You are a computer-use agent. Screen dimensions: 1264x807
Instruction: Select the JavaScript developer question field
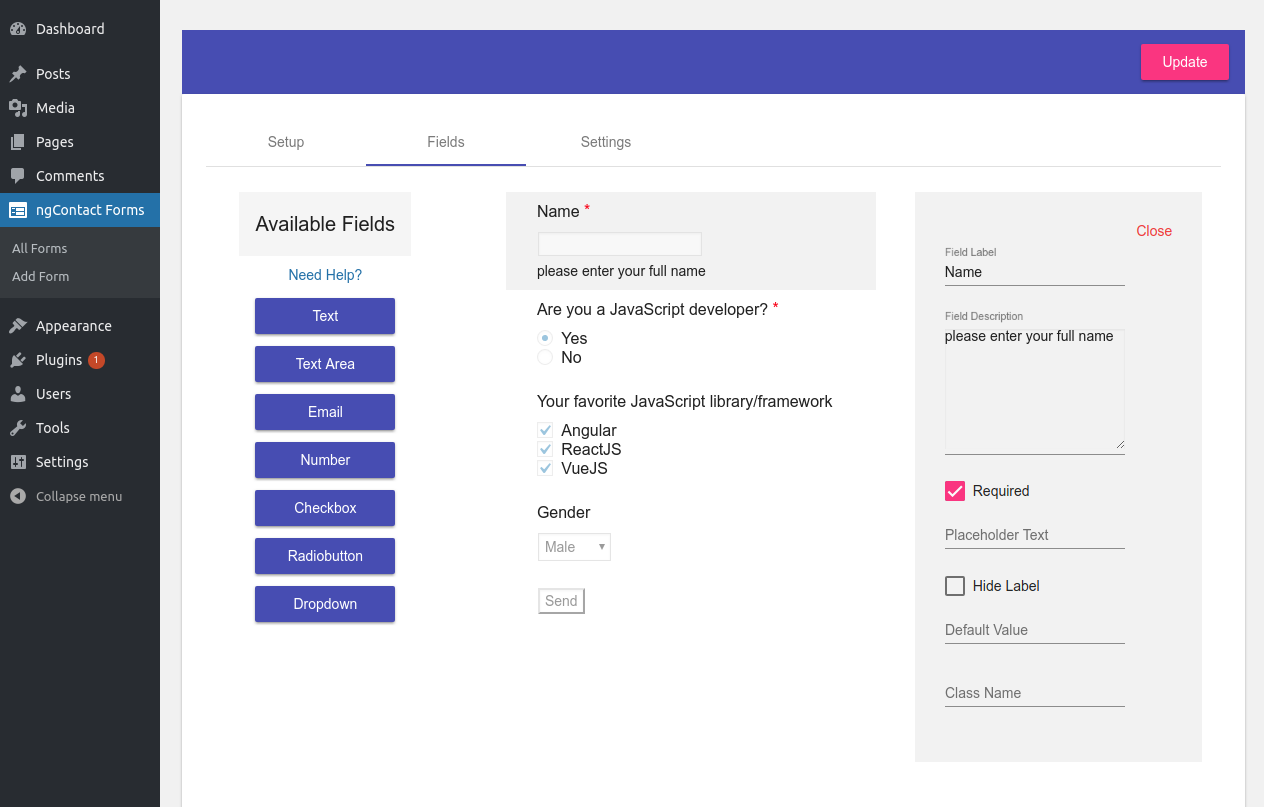point(657,310)
